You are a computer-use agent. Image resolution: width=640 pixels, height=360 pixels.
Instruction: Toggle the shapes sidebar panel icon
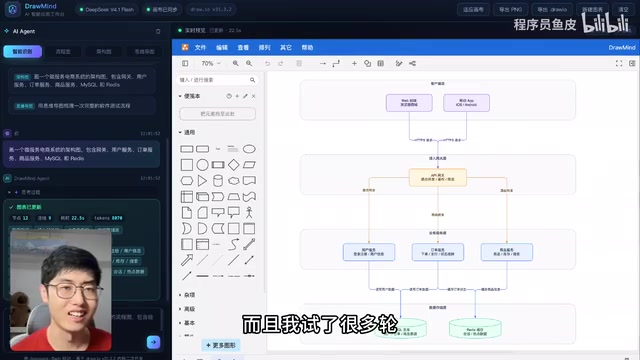coord(185,63)
